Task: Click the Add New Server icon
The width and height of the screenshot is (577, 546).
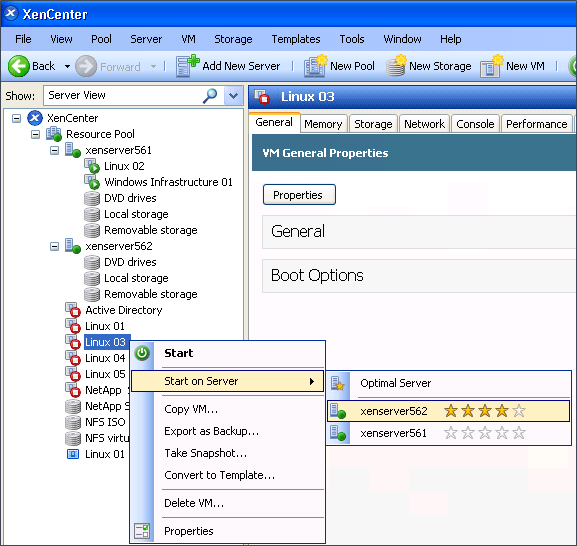Action: coord(187,66)
